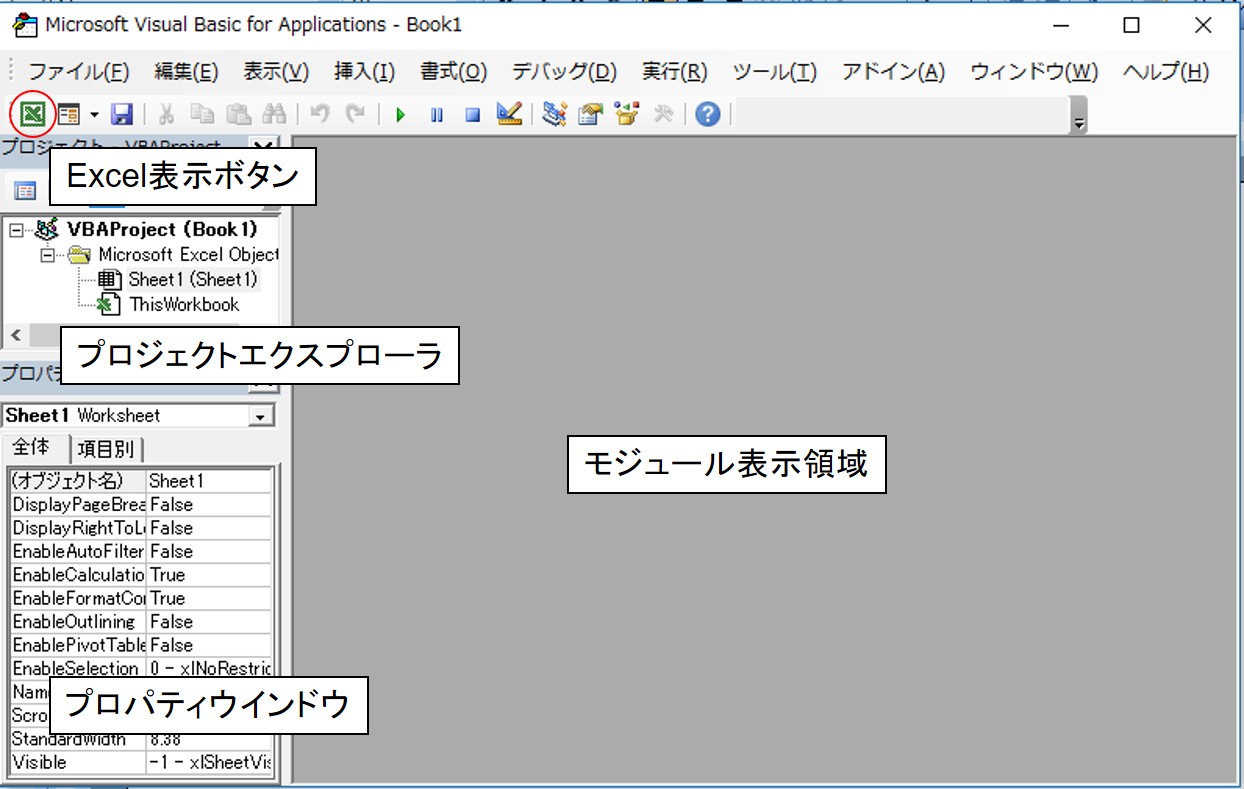Save the workbook with the floppy icon
This screenshot has width=1244, height=789.
pos(122,115)
